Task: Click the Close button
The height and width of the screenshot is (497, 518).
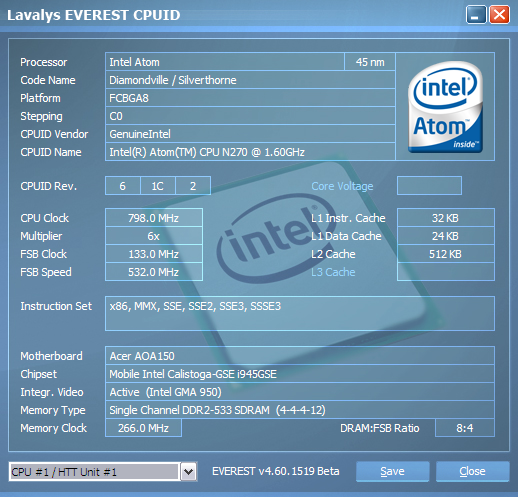Action: click(472, 471)
